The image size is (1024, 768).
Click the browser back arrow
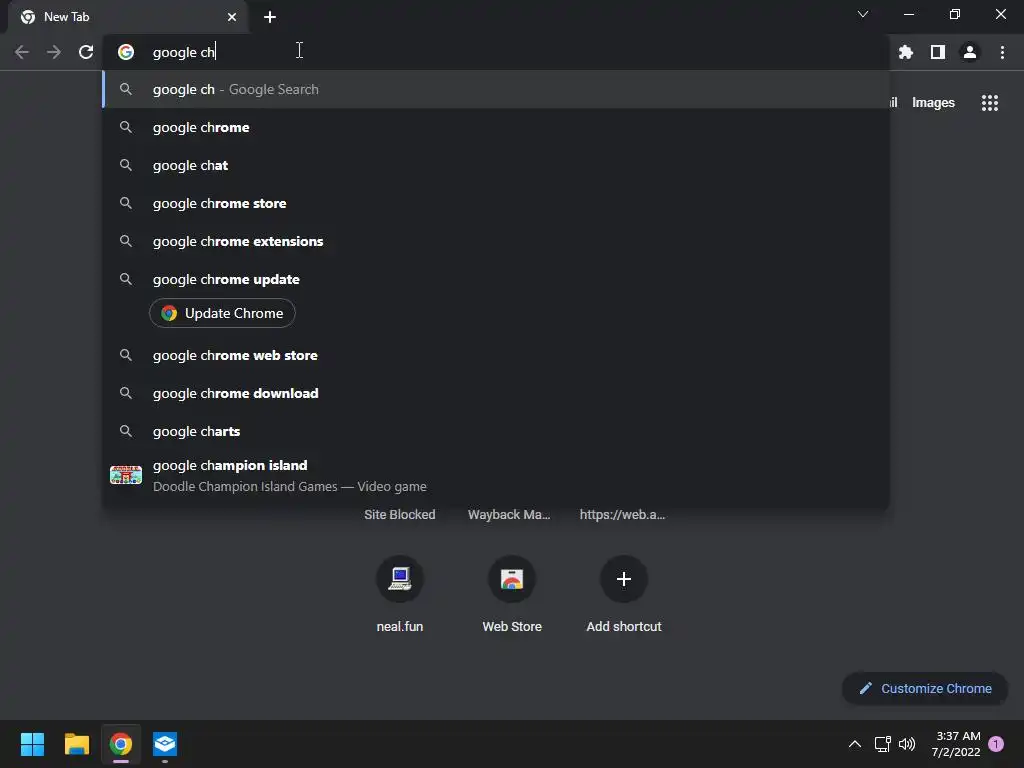pos(22,52)
